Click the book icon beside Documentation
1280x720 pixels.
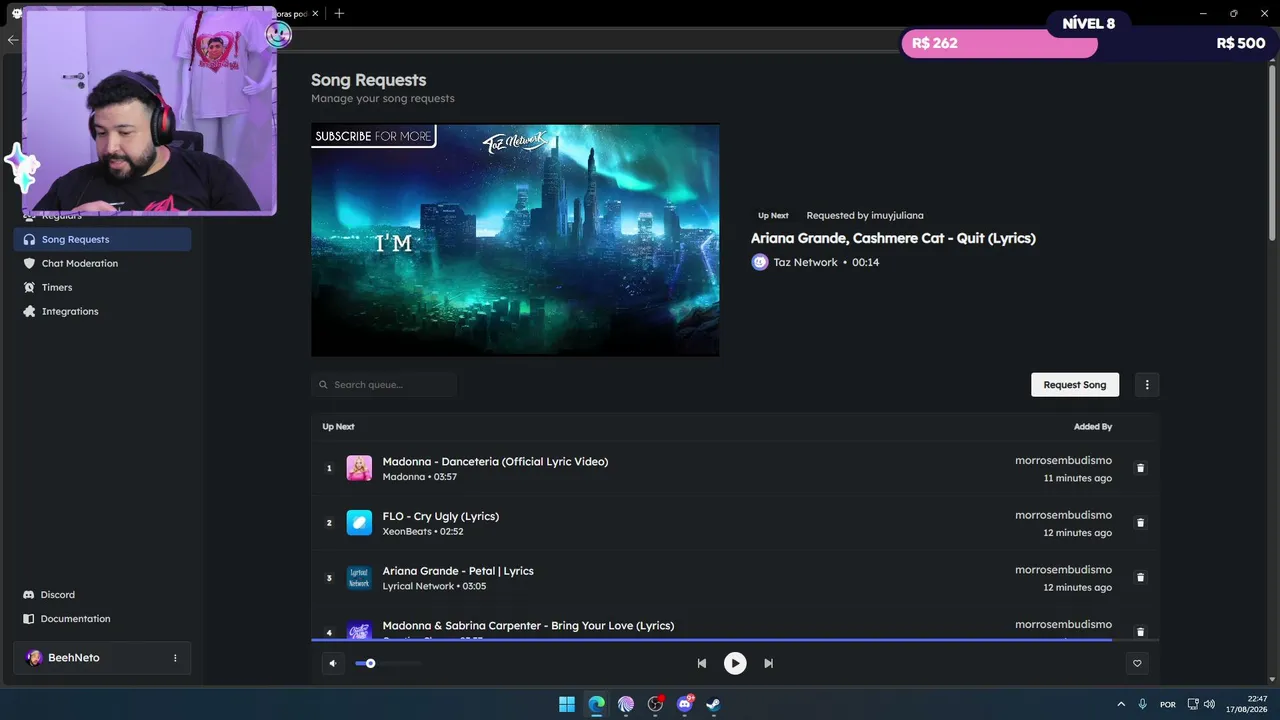coord(29,618)
